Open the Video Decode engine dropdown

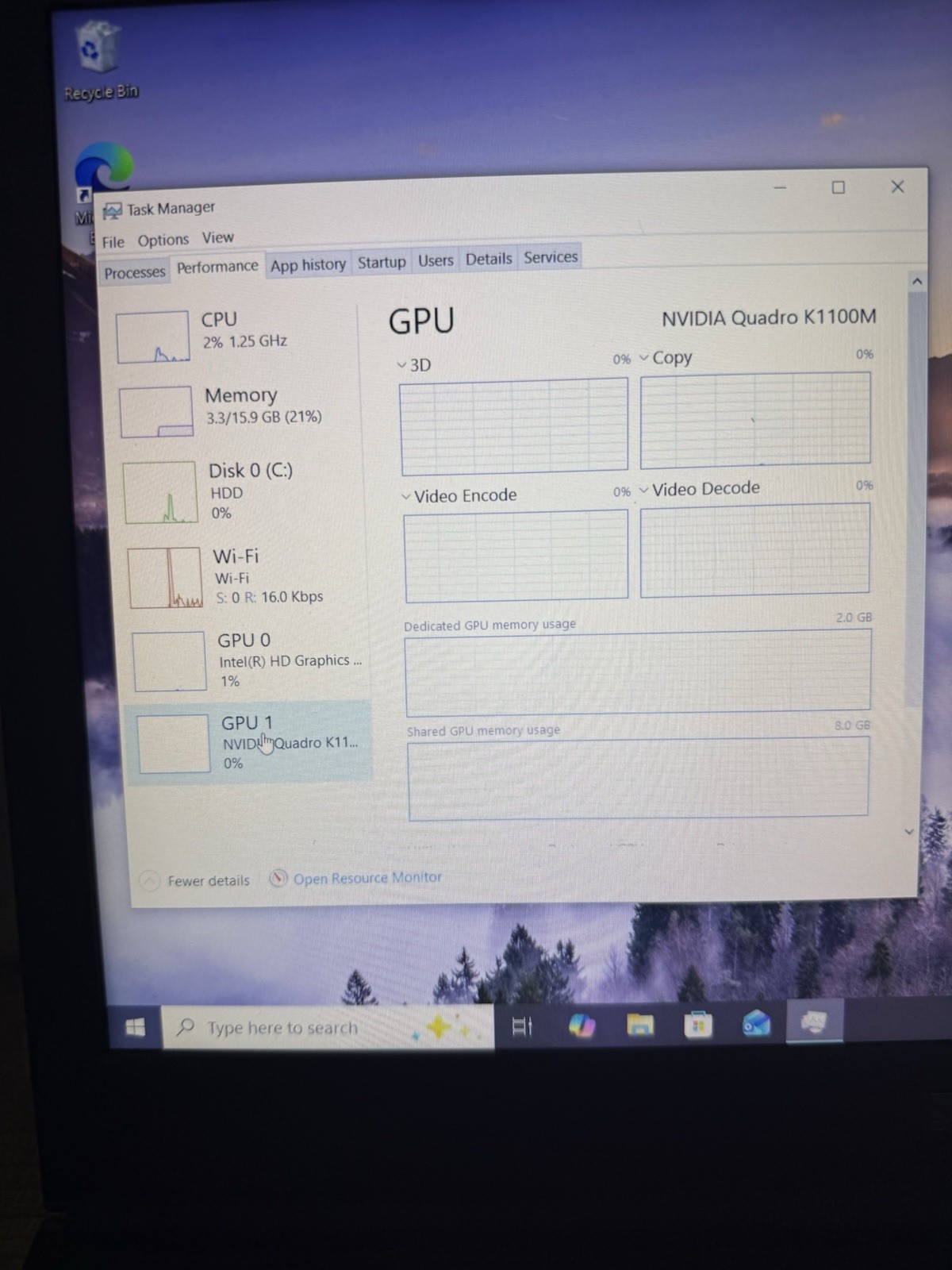[644, 490]
